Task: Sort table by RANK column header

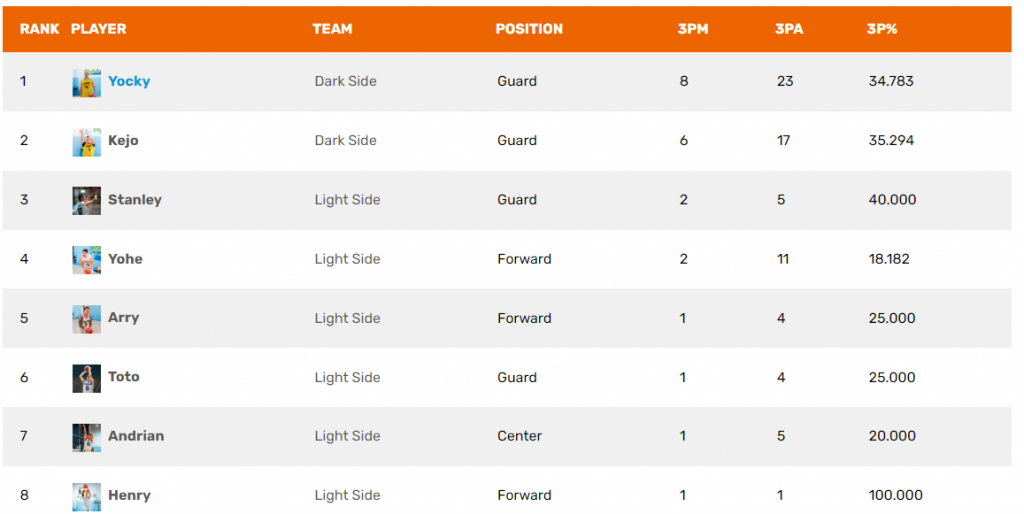Action: click(x=39, y=29)
